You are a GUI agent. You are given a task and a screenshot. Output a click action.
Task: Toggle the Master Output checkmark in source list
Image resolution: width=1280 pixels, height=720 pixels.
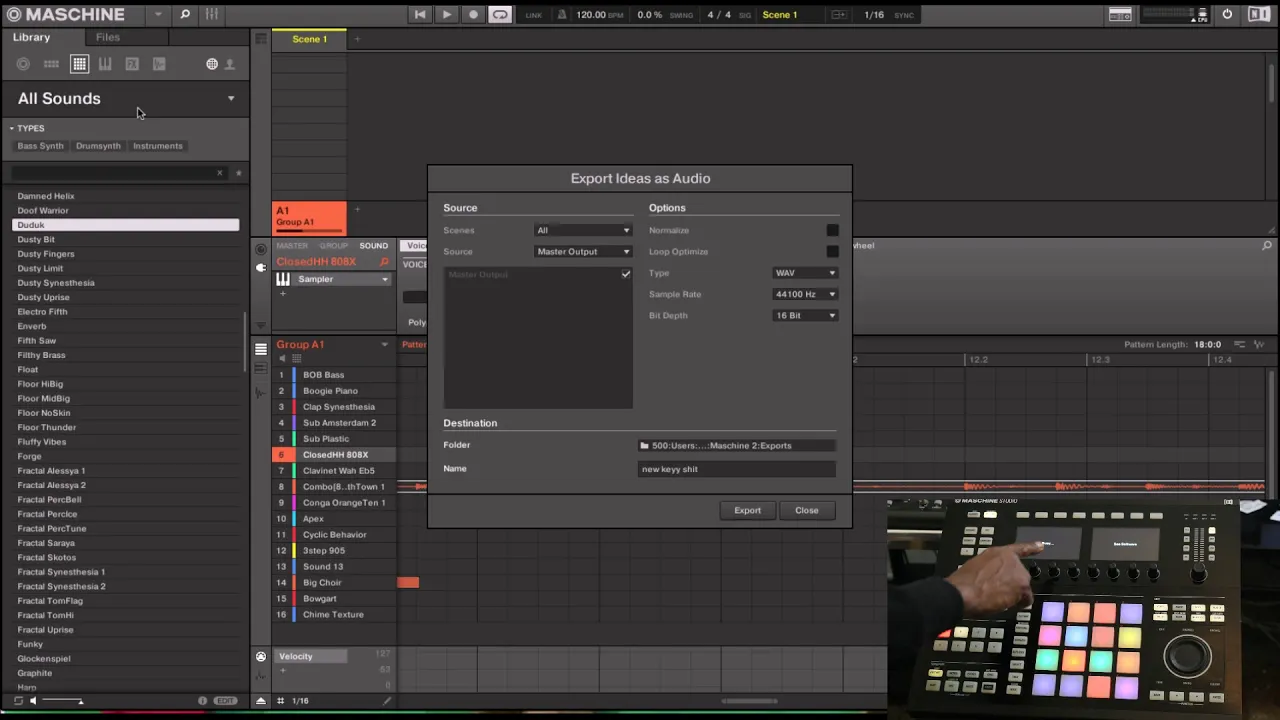[626, 274]
